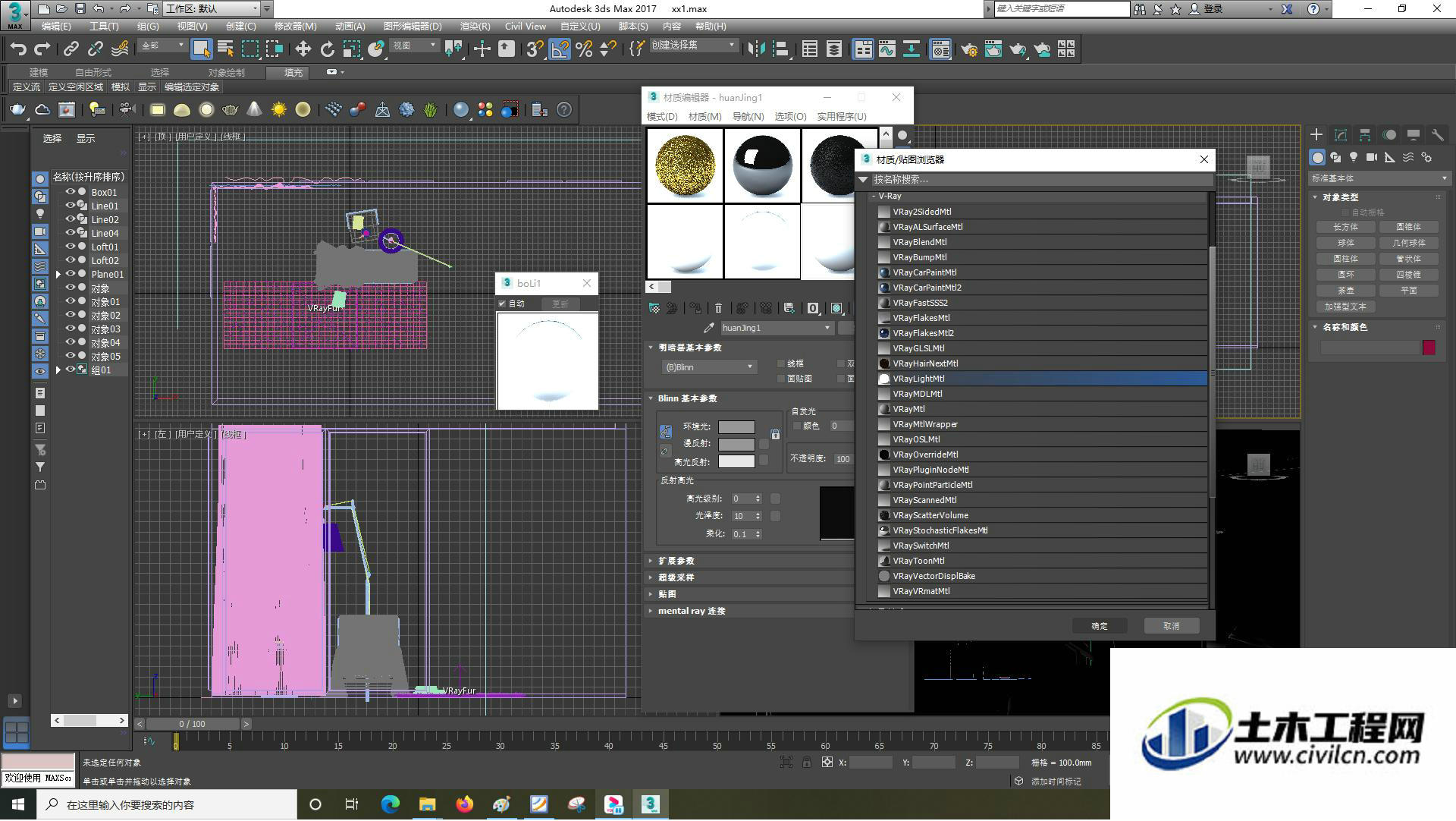Screen dimensions: 1456x821
Task: Toggle visibility eye of Line01
Action: 70,206
